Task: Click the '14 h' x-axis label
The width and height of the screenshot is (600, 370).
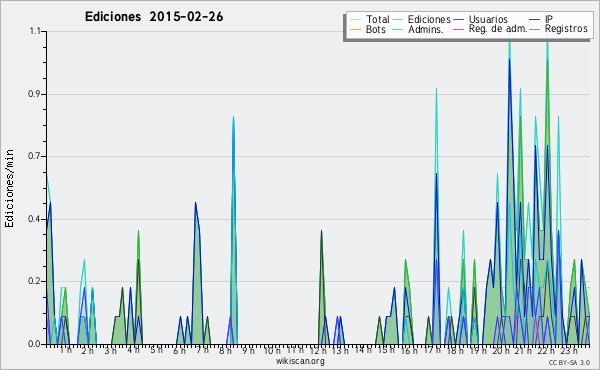Action: click(x=363, y=350)
